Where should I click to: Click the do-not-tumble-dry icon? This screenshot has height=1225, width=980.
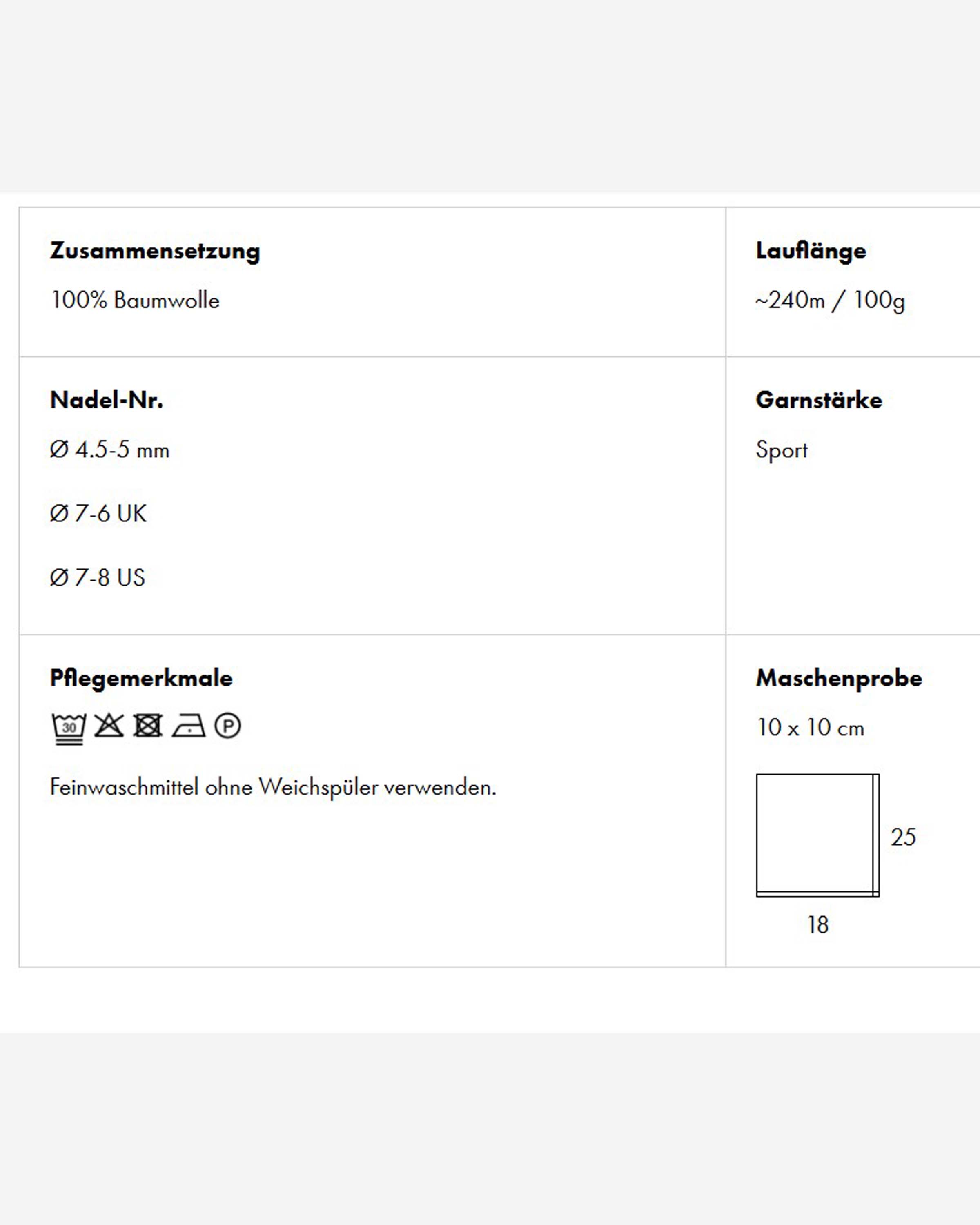[148, 726]
